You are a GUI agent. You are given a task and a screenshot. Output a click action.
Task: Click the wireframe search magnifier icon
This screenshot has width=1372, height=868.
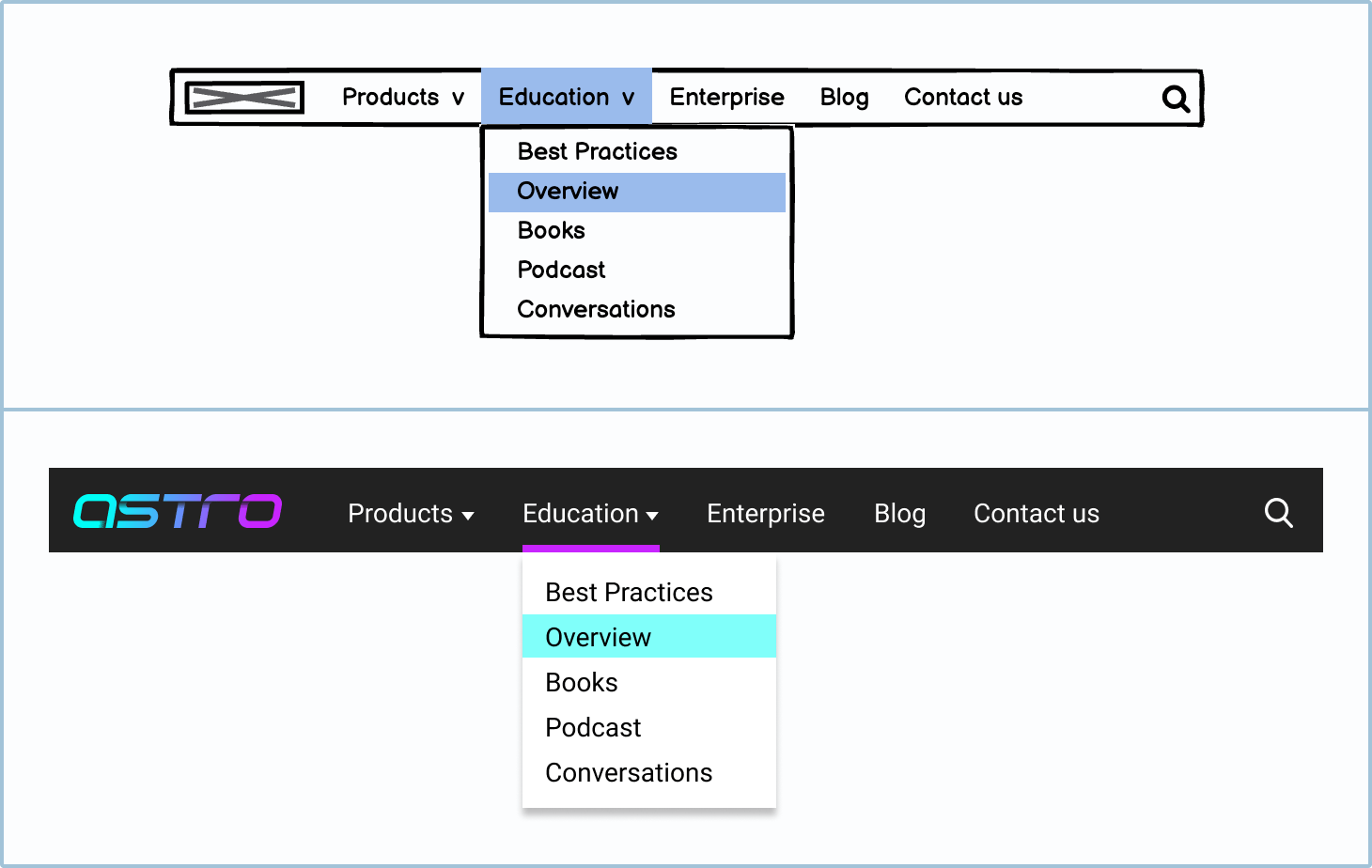1176,99
